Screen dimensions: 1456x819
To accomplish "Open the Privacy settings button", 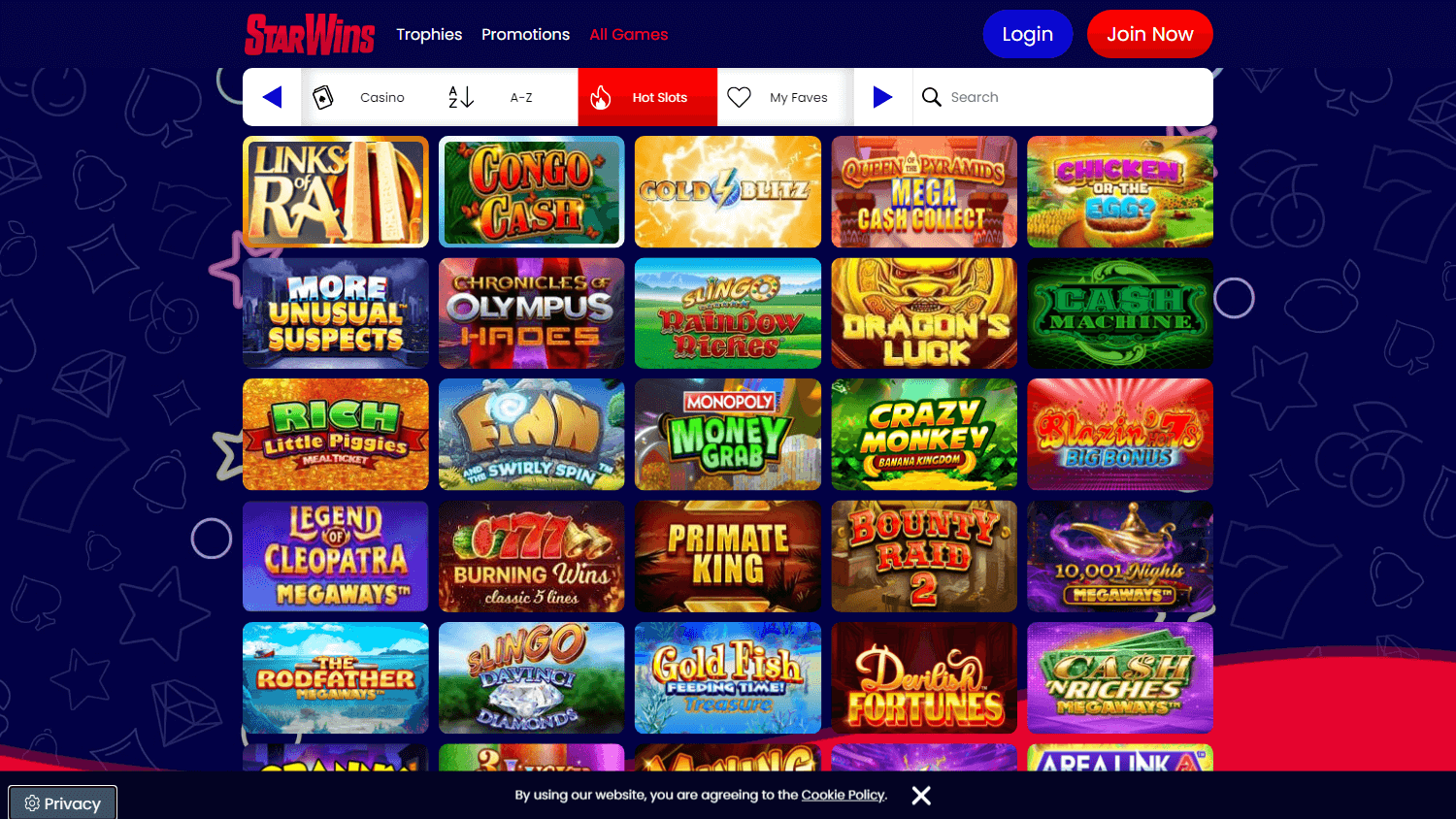I will pyautogui.click(x=63, y=803).
